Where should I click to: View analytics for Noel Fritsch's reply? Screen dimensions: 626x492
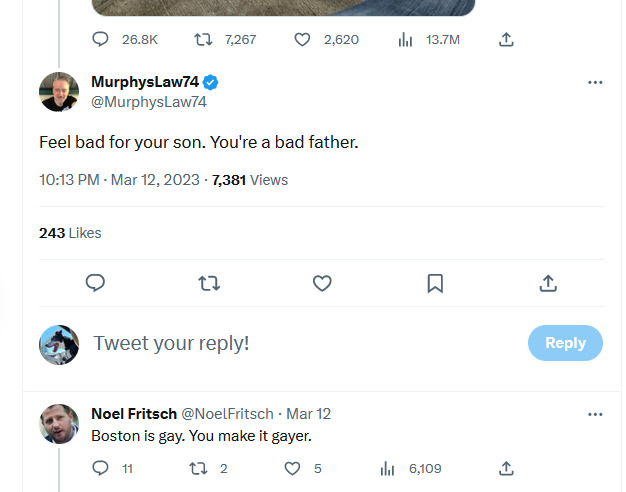(390, 468)
